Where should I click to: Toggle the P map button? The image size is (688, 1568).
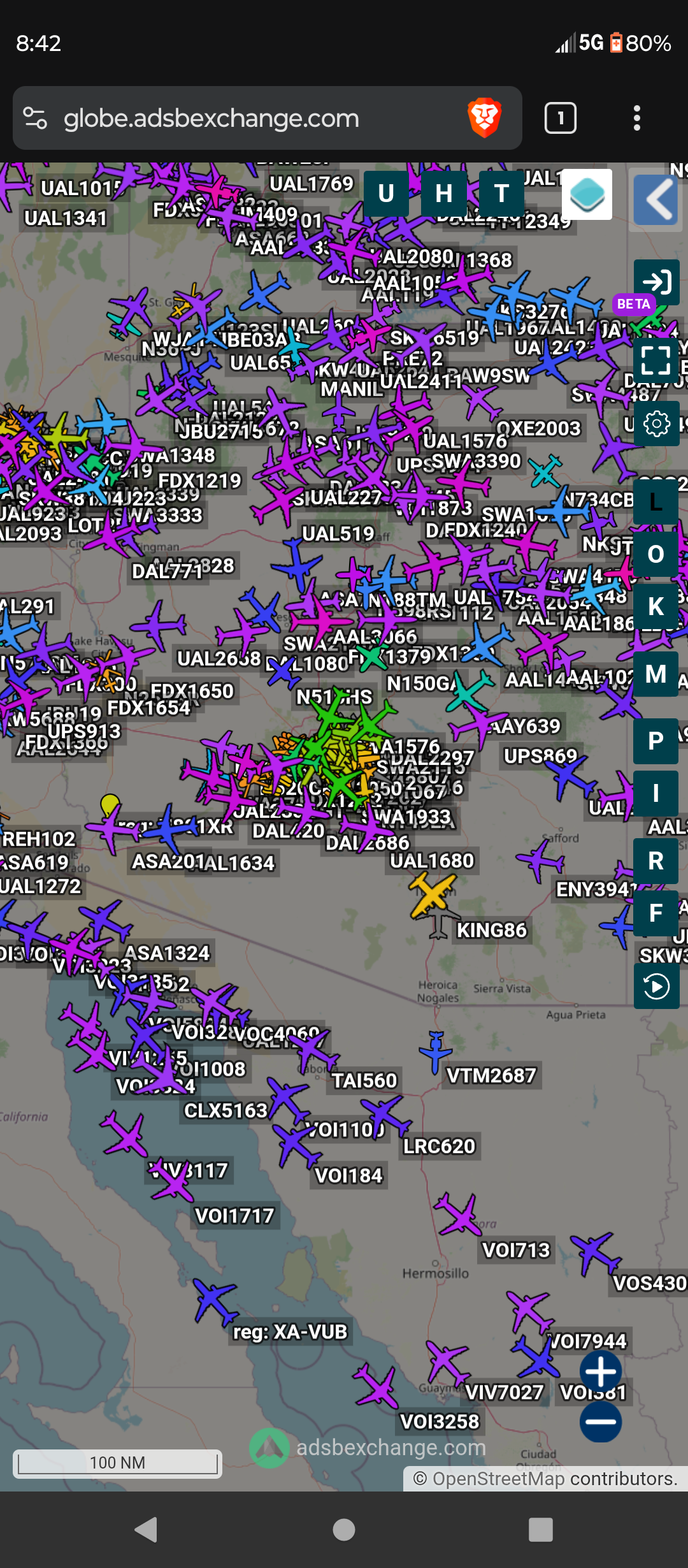point(656,741)
